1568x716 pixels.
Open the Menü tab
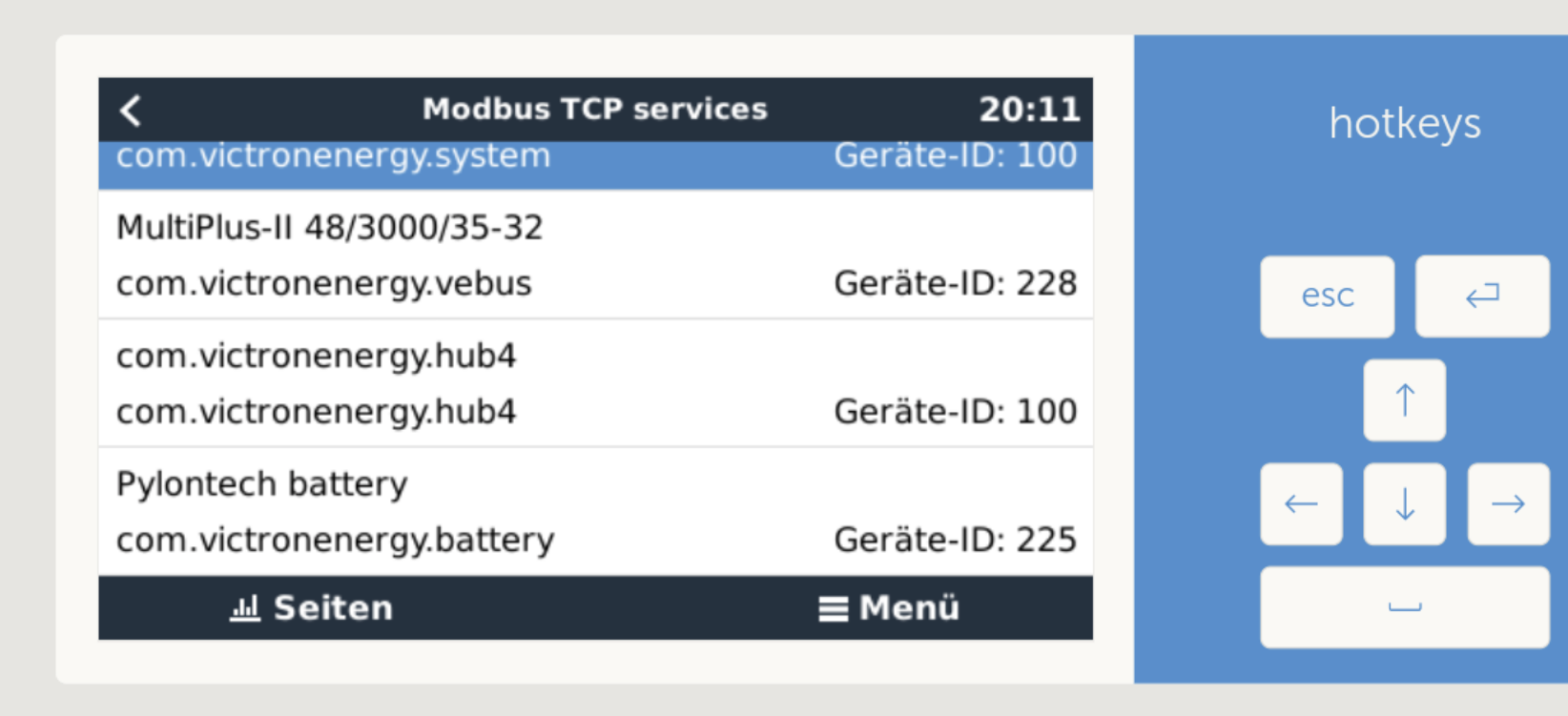click(889, 607)
